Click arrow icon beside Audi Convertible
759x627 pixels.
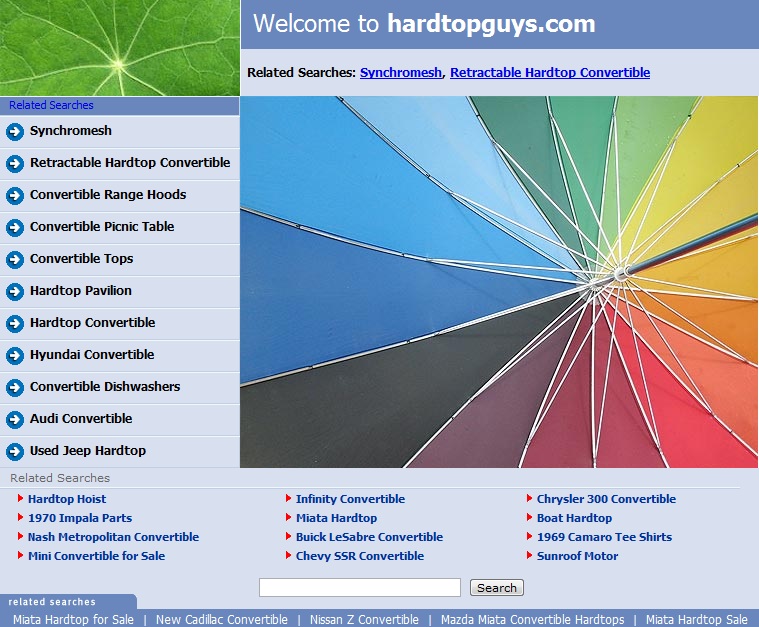coord(15,419)
